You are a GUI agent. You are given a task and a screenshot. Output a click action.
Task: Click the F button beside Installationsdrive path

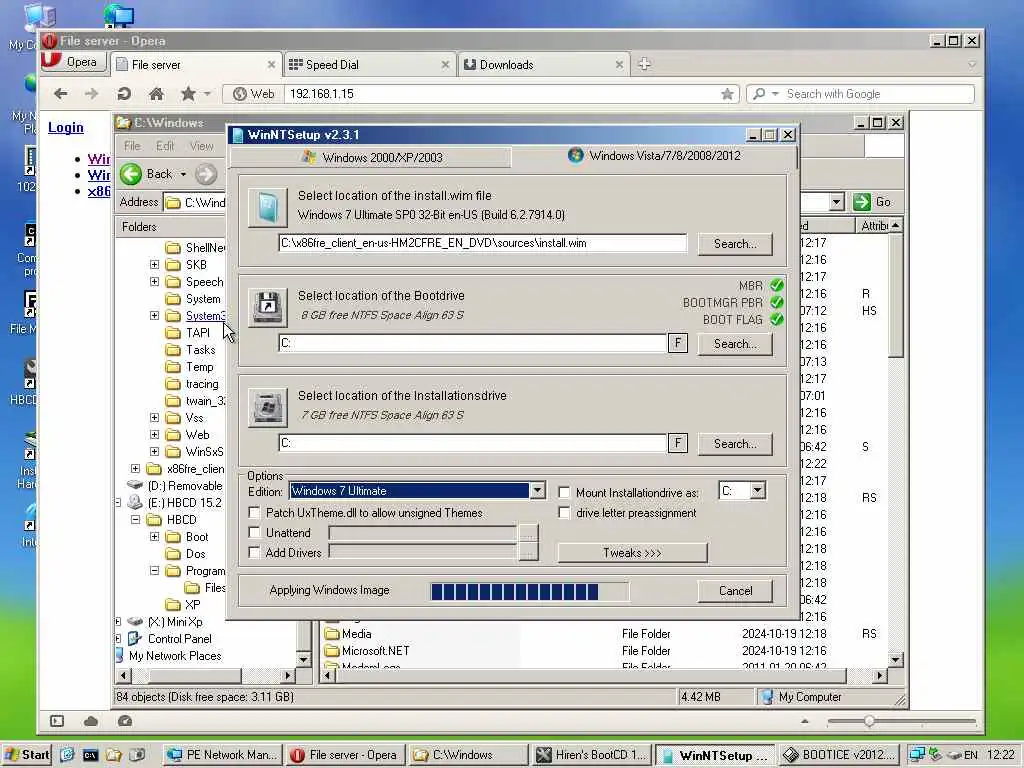[x=678, y=443]
